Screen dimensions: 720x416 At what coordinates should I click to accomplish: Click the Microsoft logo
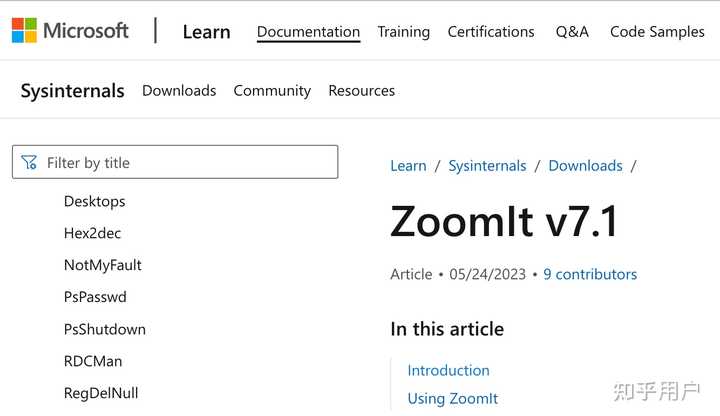click(70, 30)
